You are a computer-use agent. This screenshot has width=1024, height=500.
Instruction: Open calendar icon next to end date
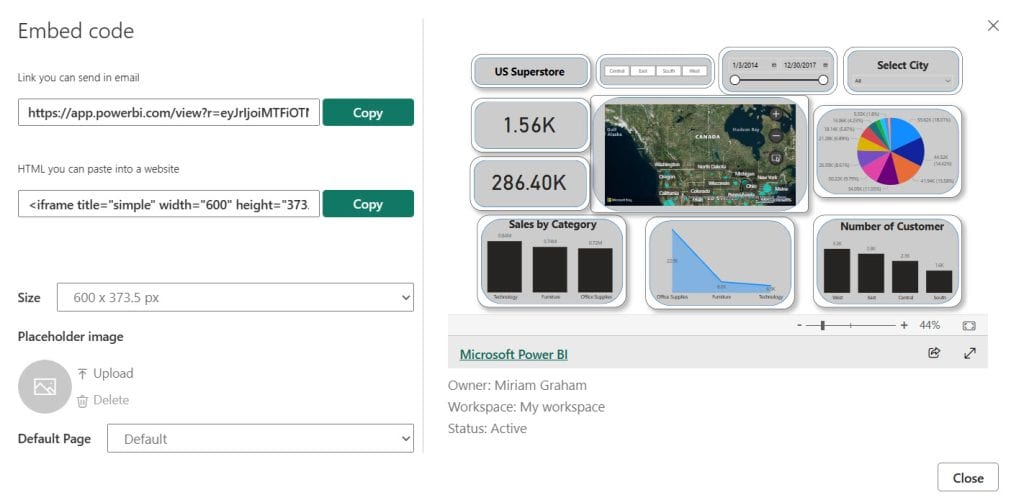[x=826, y=65]
